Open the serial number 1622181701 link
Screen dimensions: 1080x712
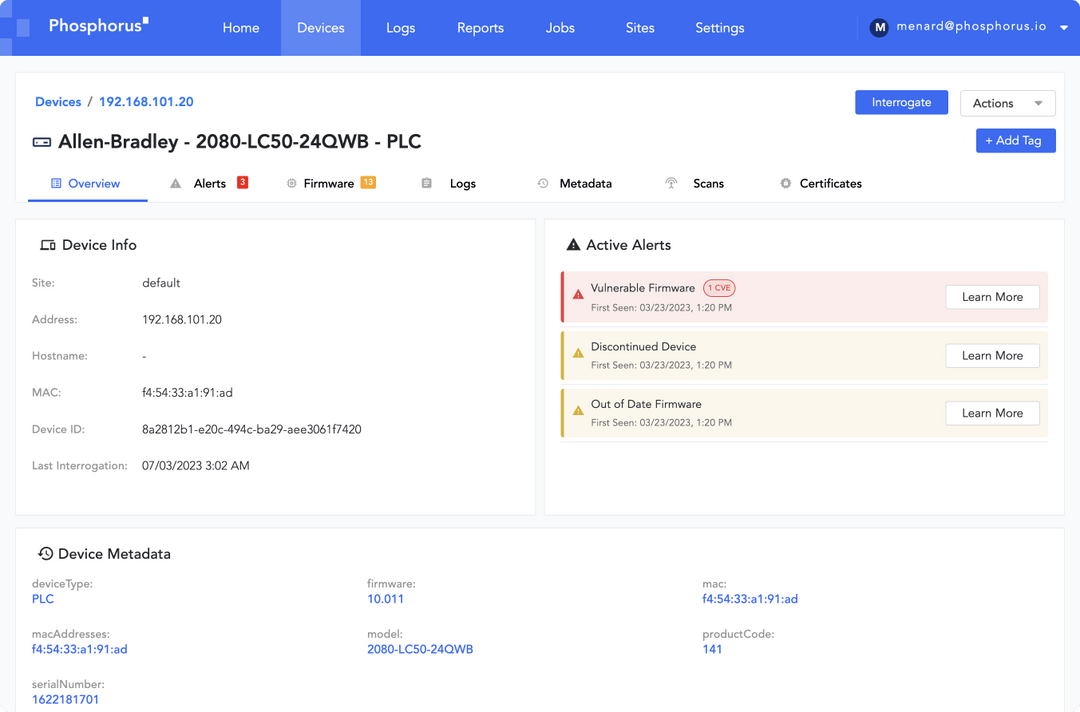coord(66,699)
